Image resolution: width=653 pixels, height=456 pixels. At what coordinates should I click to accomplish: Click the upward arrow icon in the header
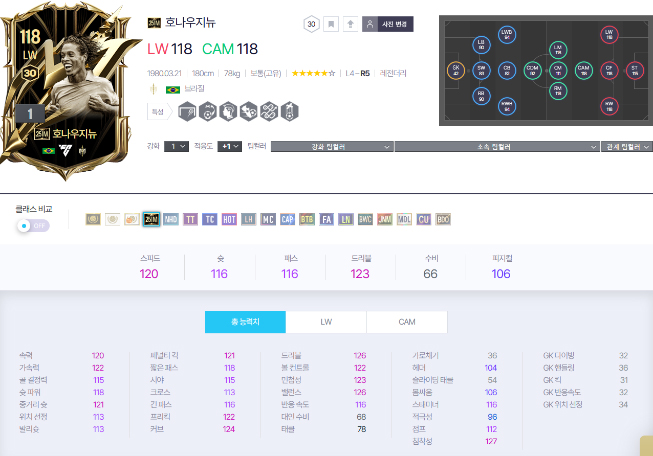click(351, 24)
